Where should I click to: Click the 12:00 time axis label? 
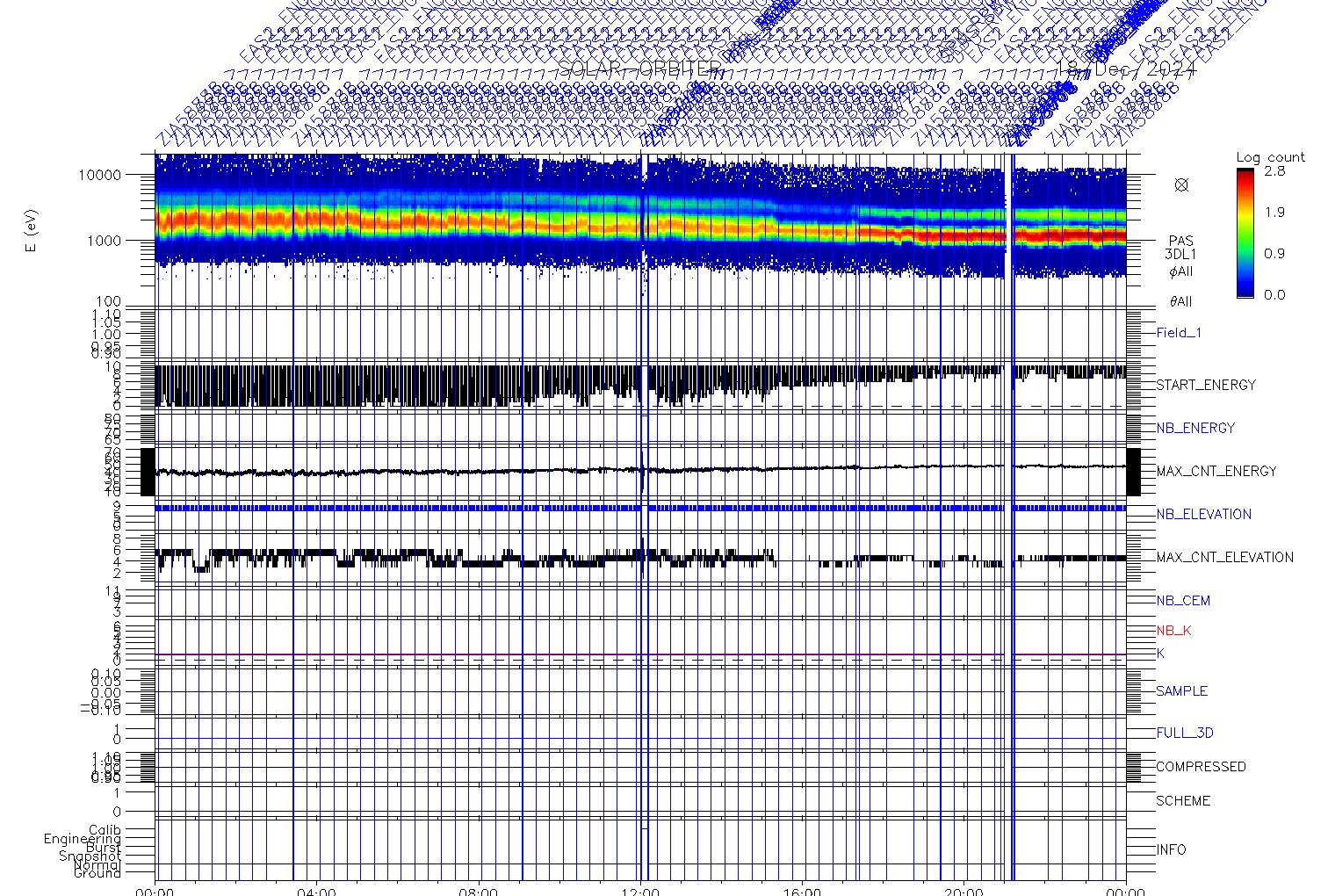pyautogui.click(x=640, y=890)
